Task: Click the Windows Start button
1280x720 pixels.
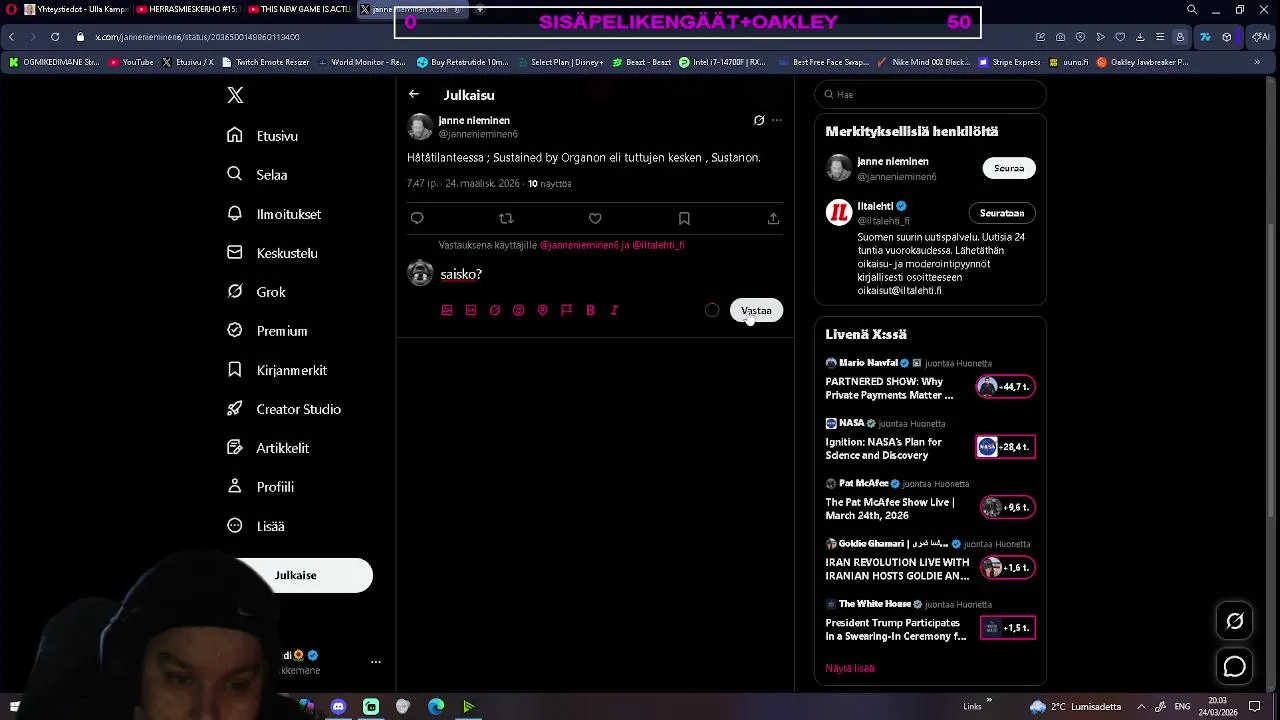Action: pyautogui.click(x=14, y=707)
